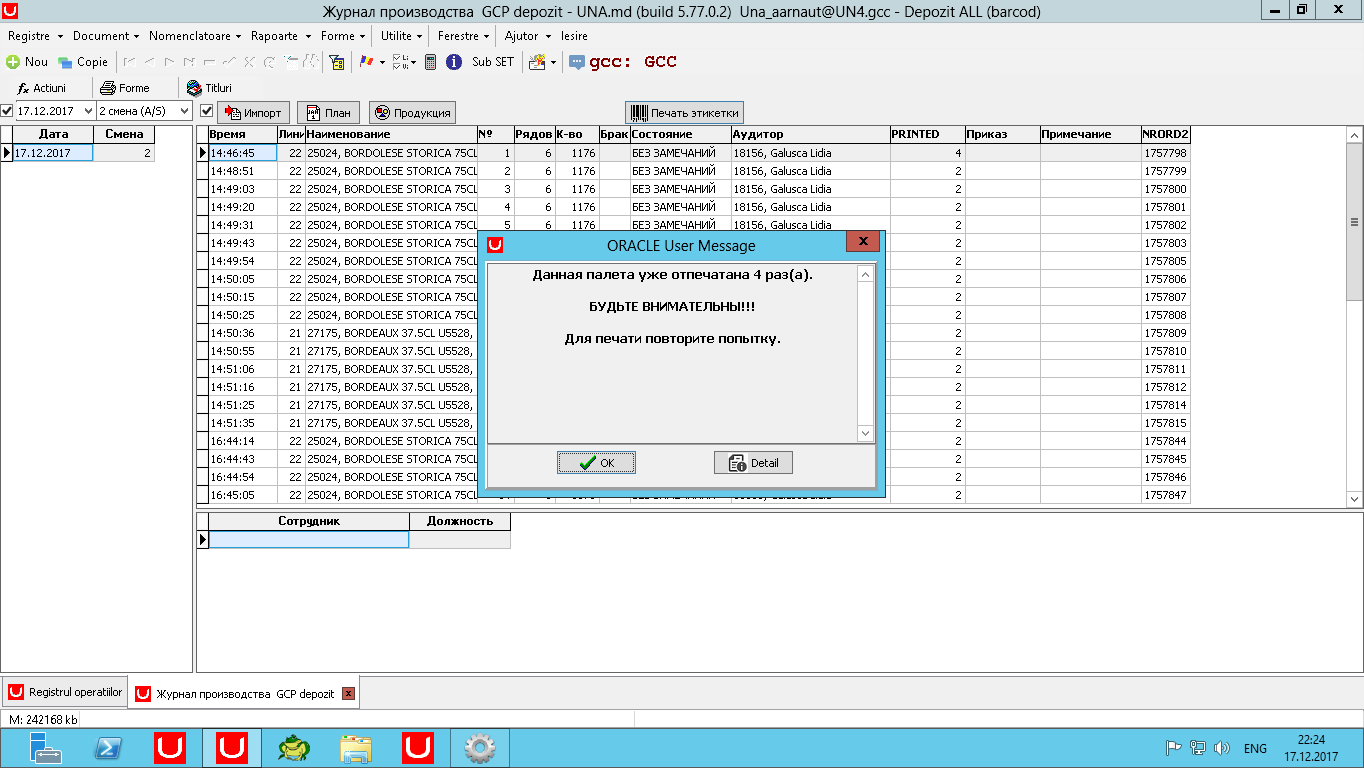Screen dimensions: 1364x768
Task: Click the table vertical scrollbar down arrow
Action: tap(1355, 498)
